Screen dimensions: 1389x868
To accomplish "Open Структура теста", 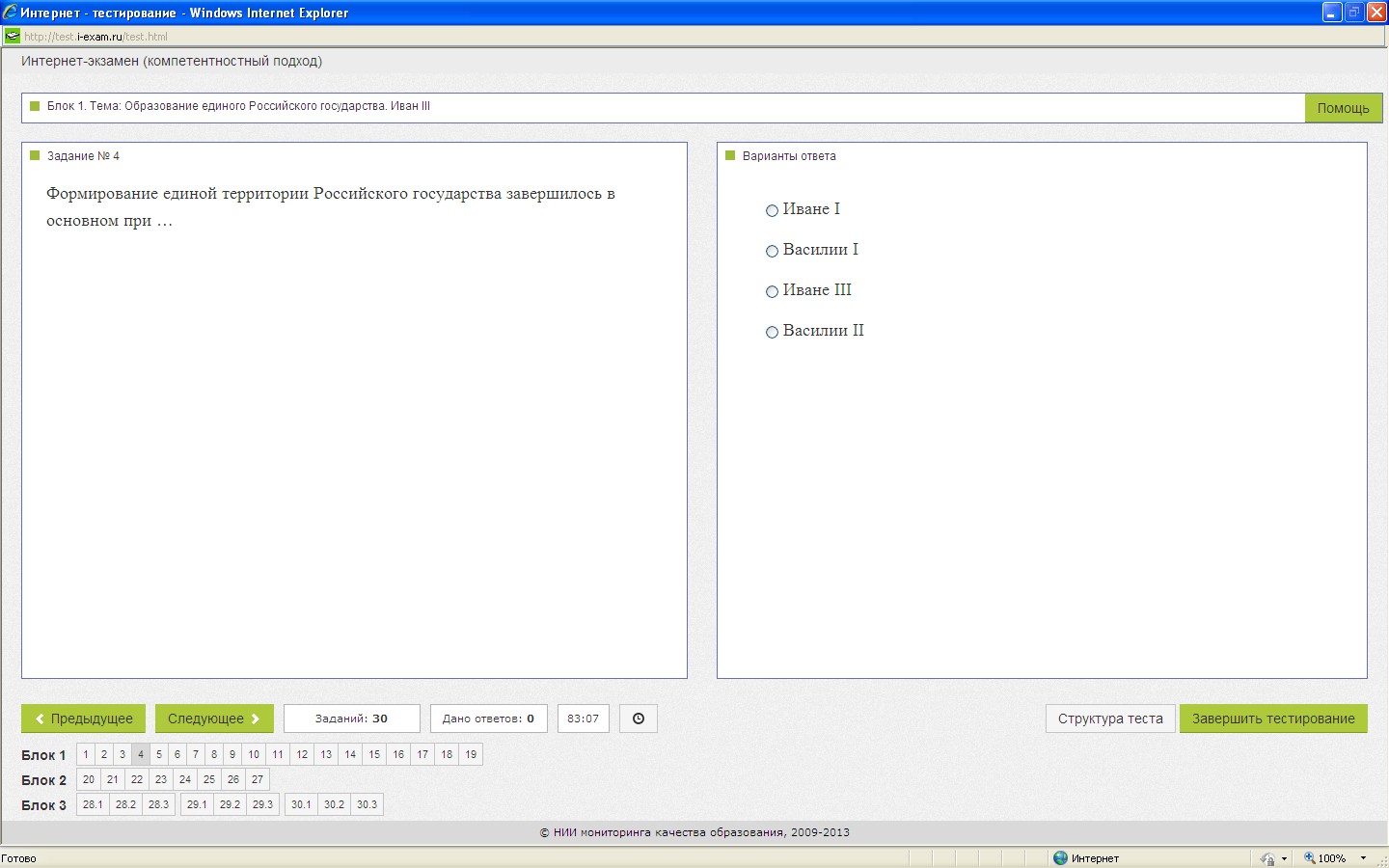I will [x=1110, y=719].
